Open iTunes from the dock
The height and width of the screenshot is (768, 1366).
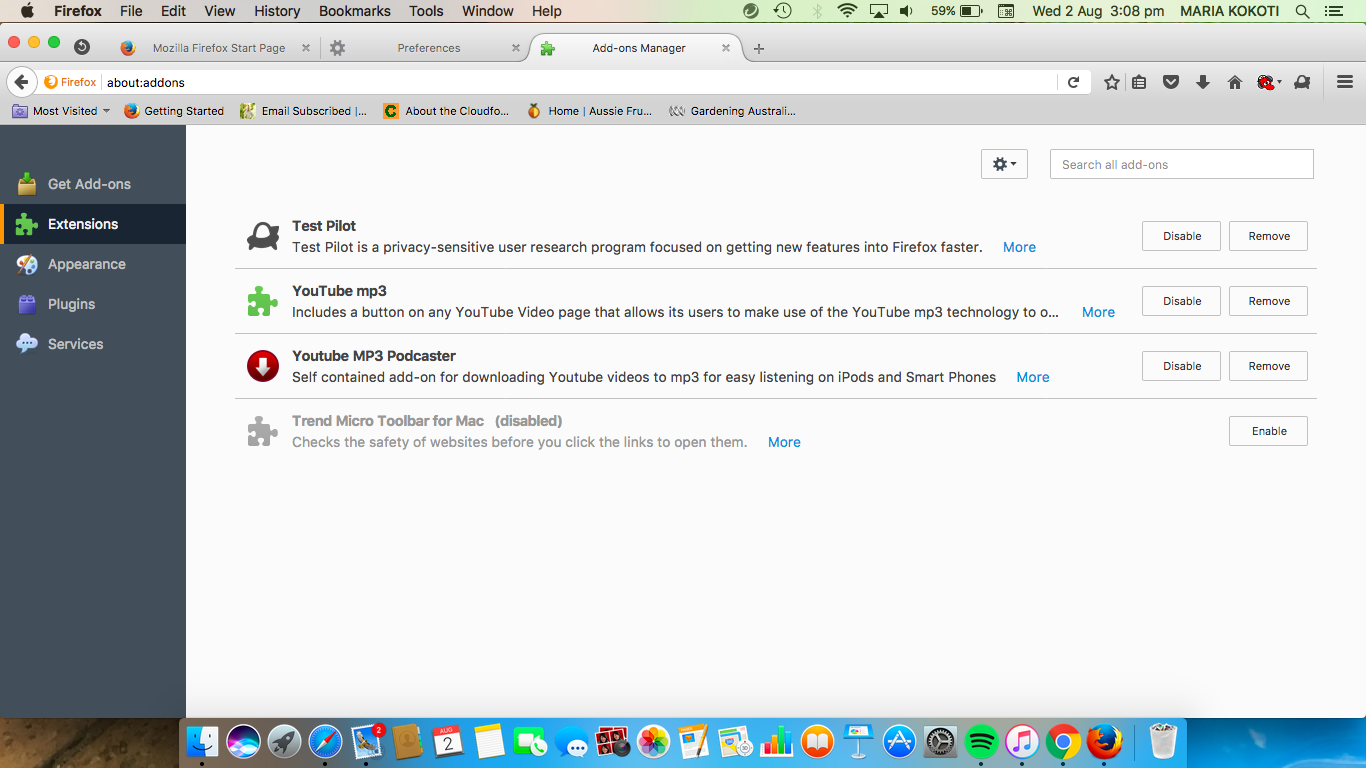coord(1022,742)
